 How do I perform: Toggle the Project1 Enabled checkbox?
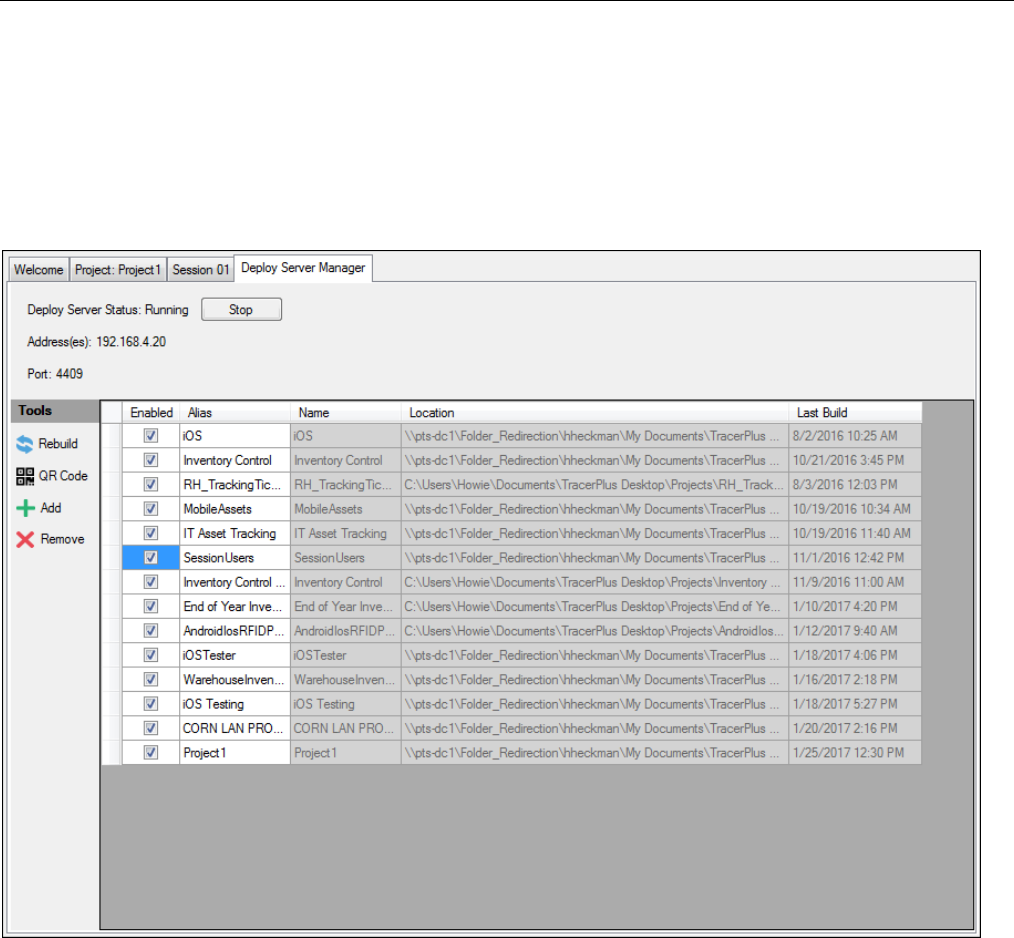pyautogui.click(x=151, y=752)
